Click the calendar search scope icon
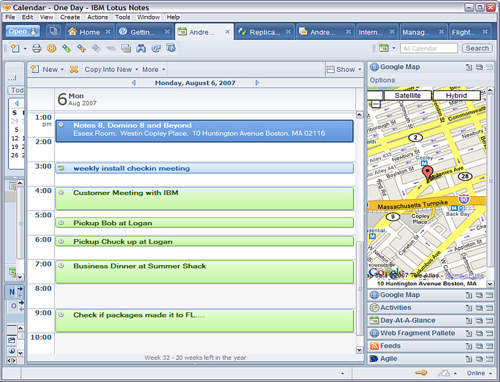 click(384, 48)
